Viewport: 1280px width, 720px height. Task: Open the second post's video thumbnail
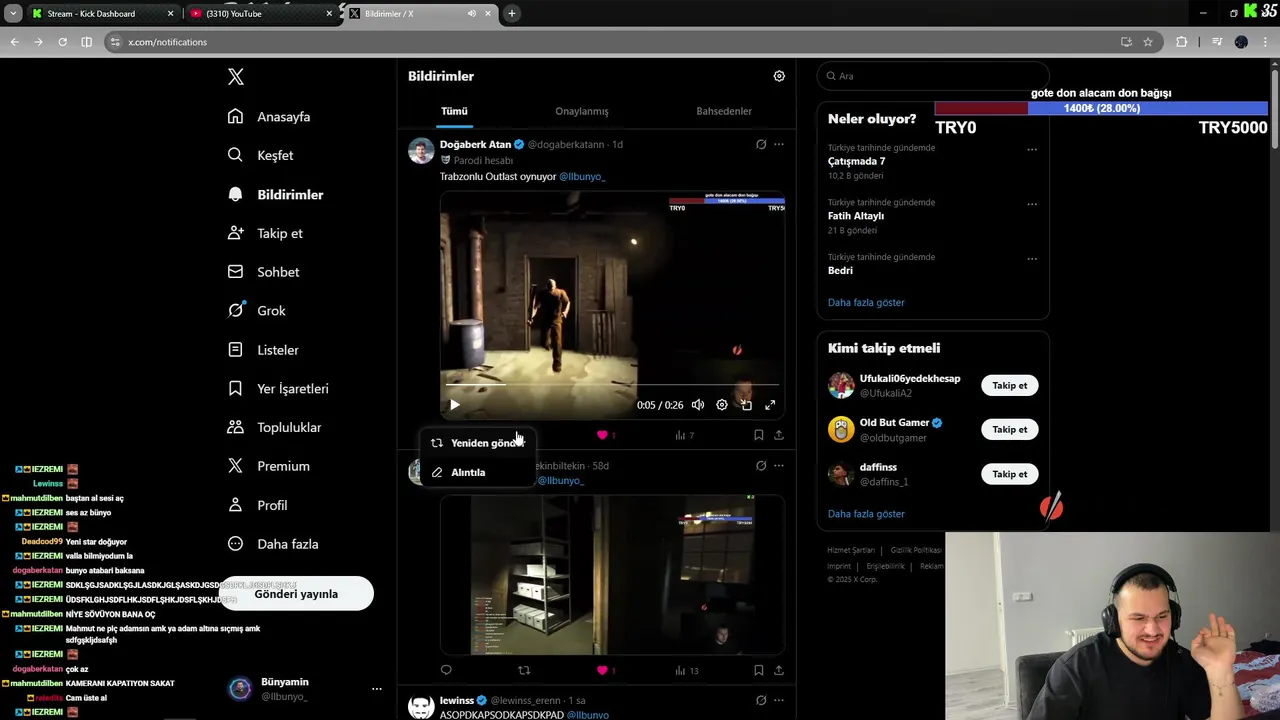tap(612, 575)
